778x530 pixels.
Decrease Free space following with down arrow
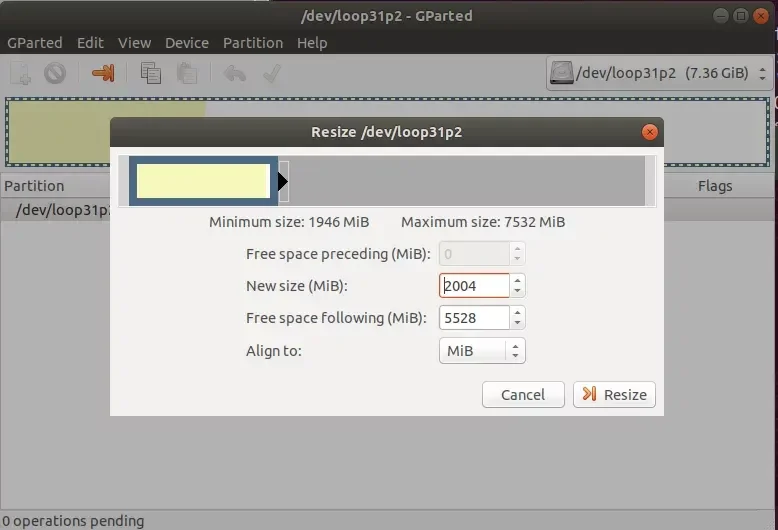coord(518,323)
